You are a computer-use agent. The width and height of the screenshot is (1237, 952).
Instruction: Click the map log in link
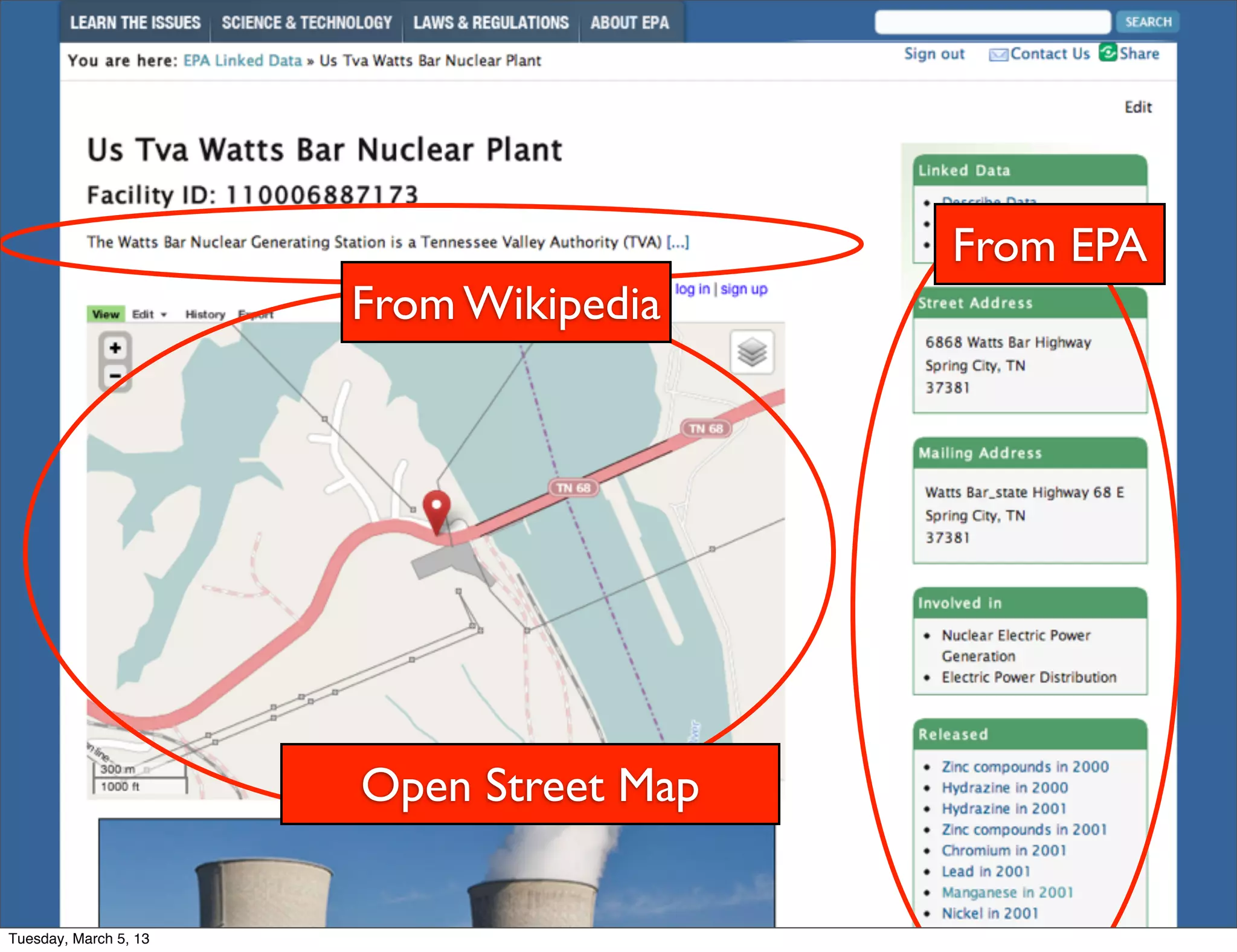click(x=692, y=289)
